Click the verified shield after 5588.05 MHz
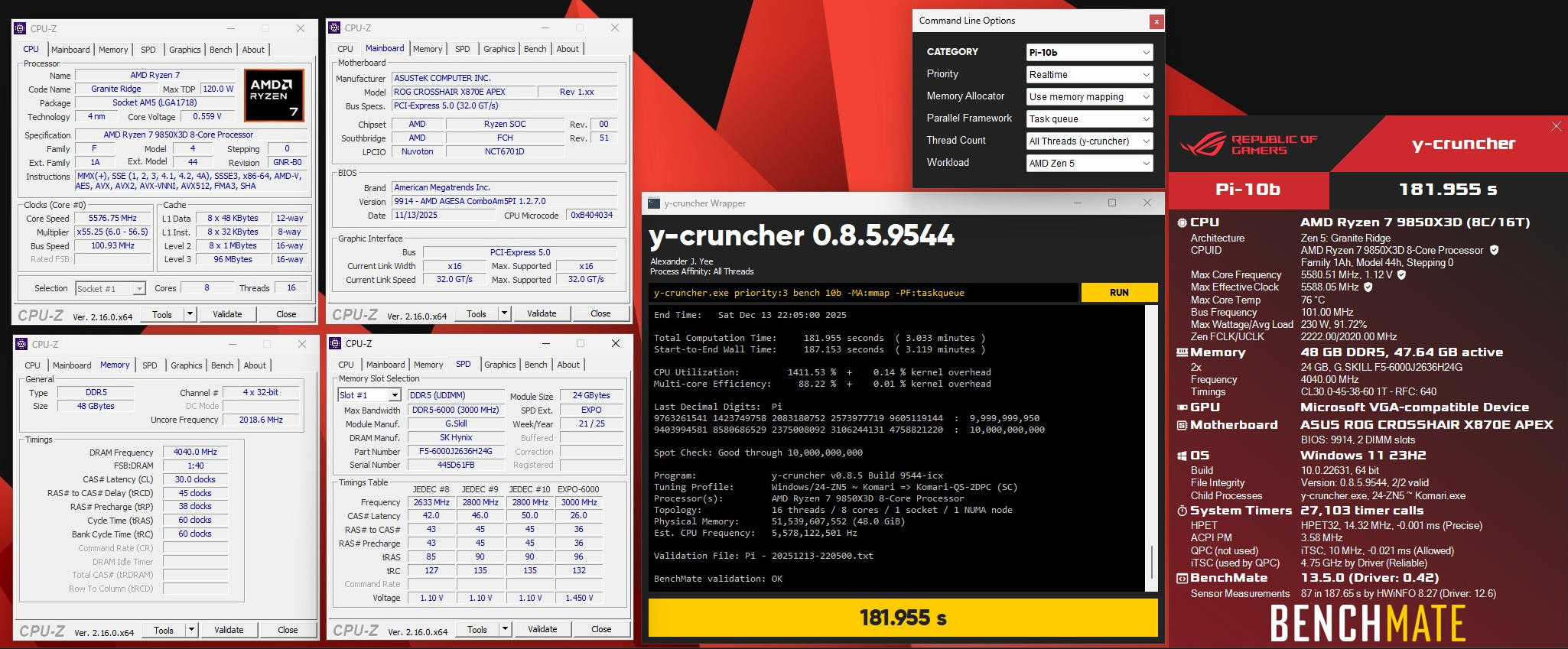1568x649 pixels. (1368, 287)
